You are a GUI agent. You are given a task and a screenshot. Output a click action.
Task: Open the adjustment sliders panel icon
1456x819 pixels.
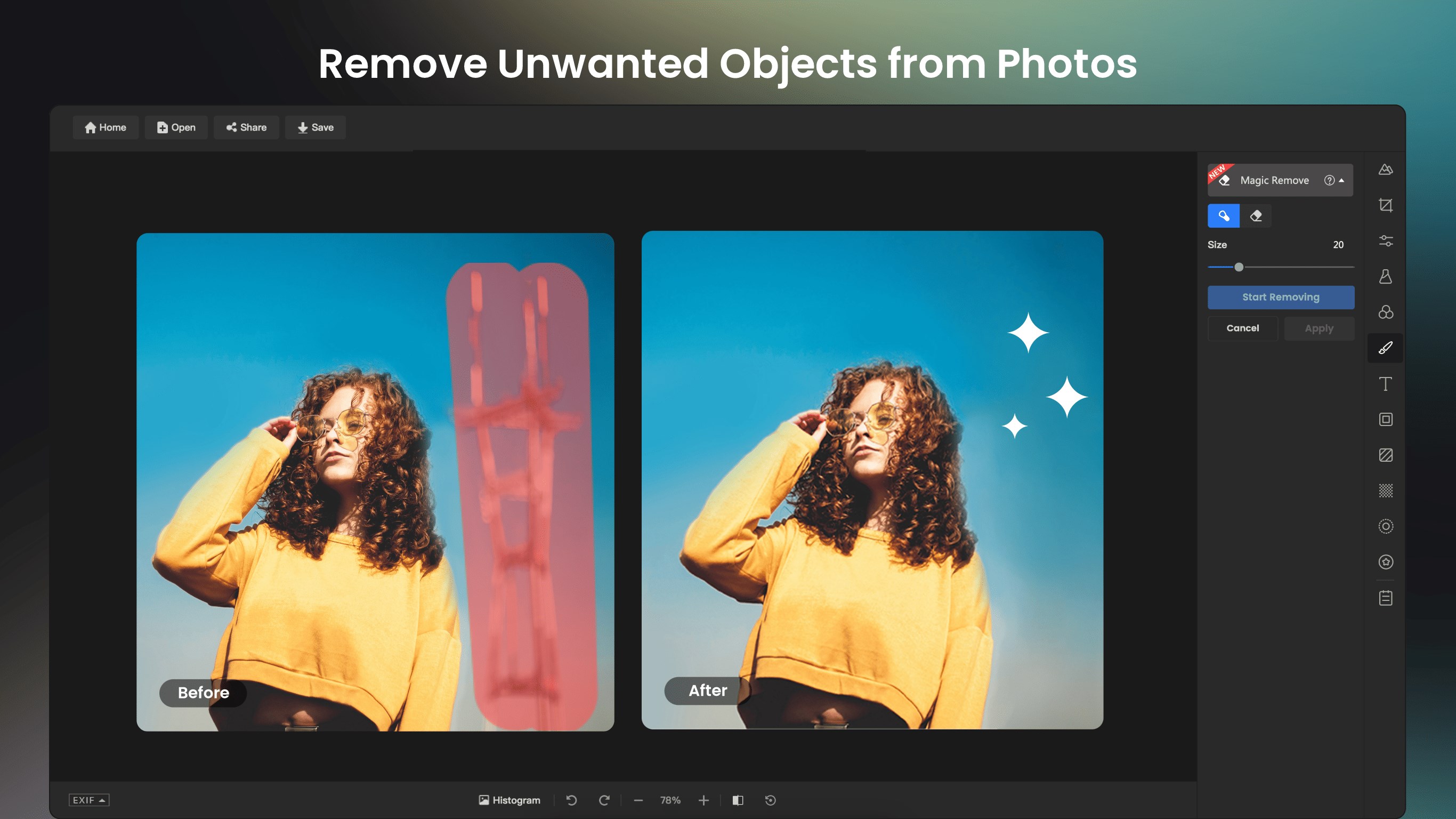pyautogui.click(x=1385, y=241)
